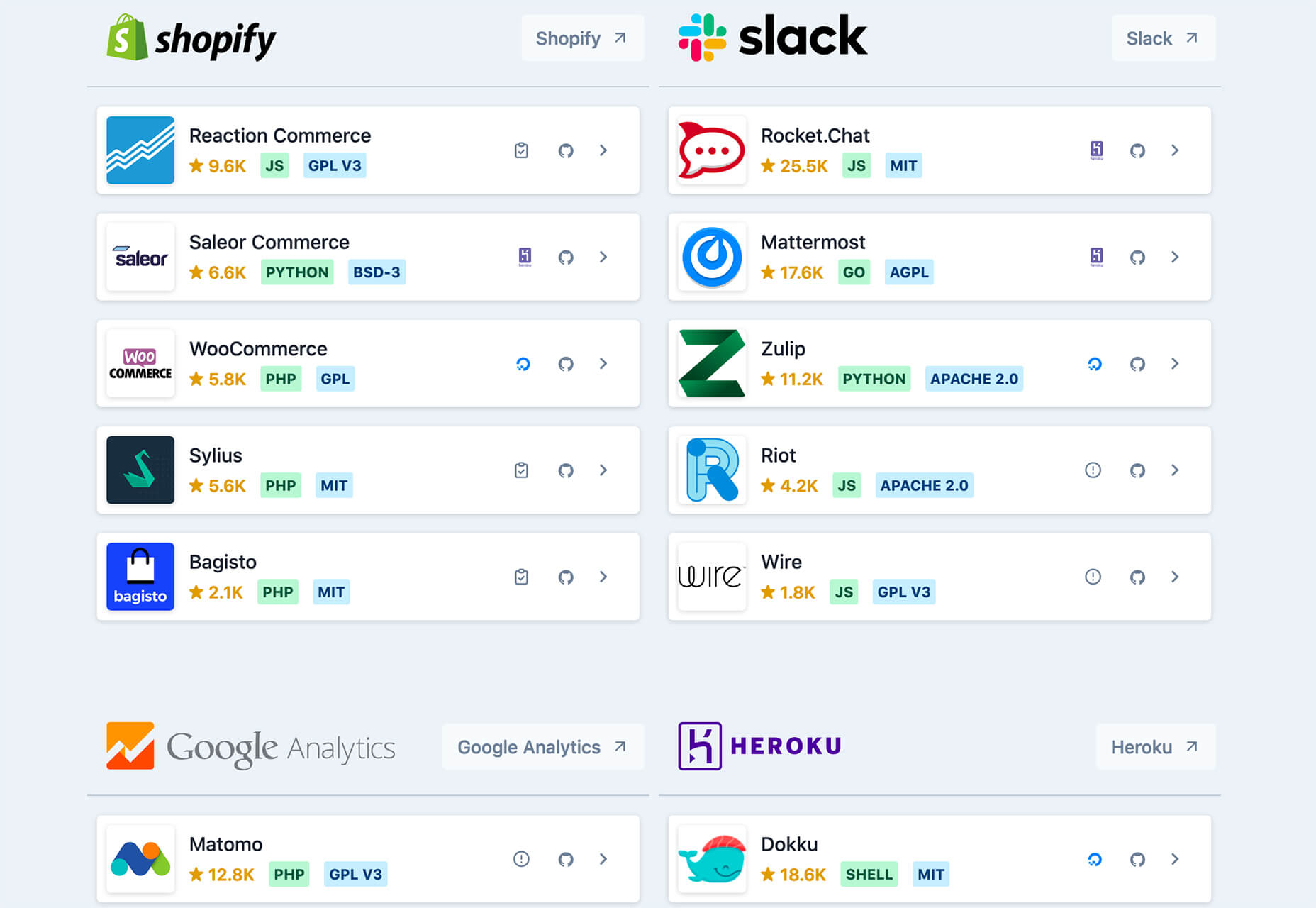The image size is (1316, 908).
Task: Click the Heroku external link button
Action: (x=1154, y=747)
